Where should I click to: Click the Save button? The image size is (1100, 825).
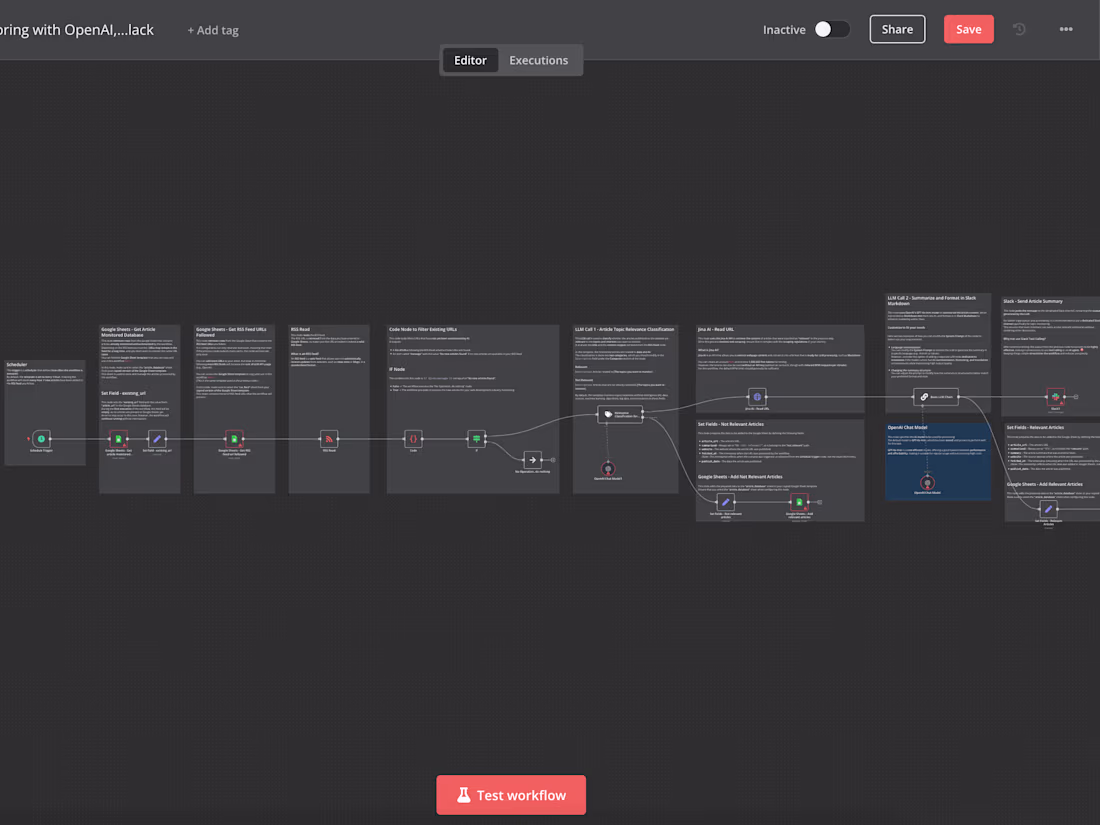[968, 29]
